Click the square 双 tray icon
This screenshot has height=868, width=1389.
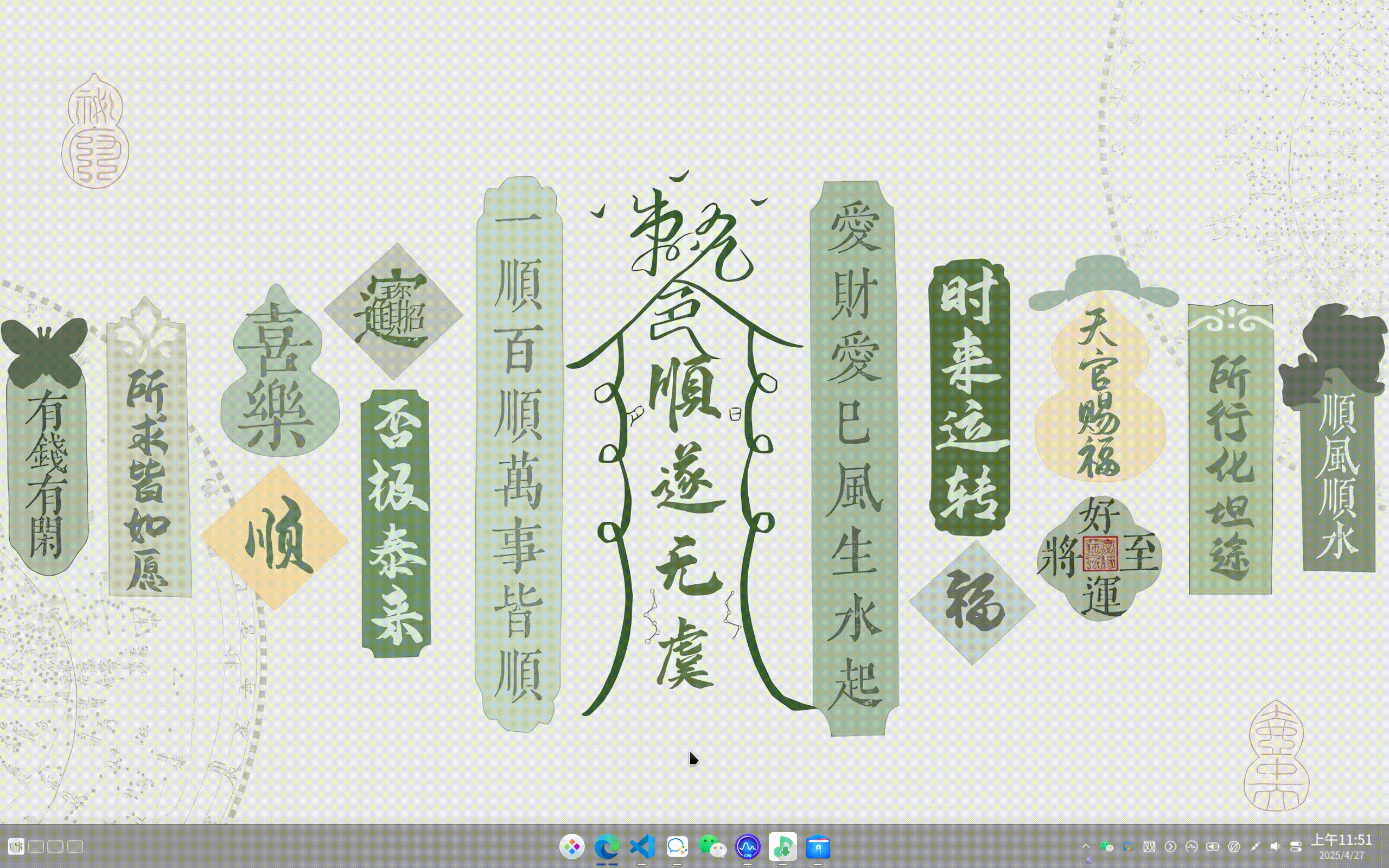1149,846
